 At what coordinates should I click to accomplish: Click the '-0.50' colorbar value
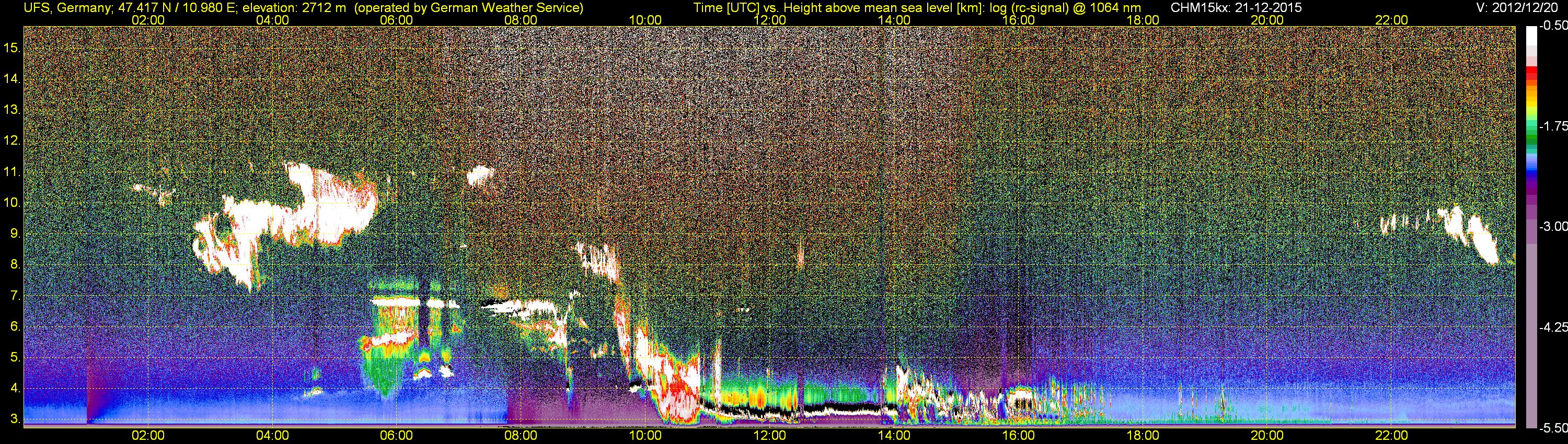1553,26
